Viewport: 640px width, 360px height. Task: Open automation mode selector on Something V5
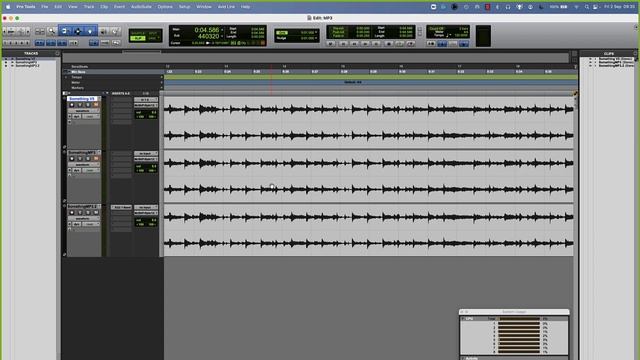(91, 116)
